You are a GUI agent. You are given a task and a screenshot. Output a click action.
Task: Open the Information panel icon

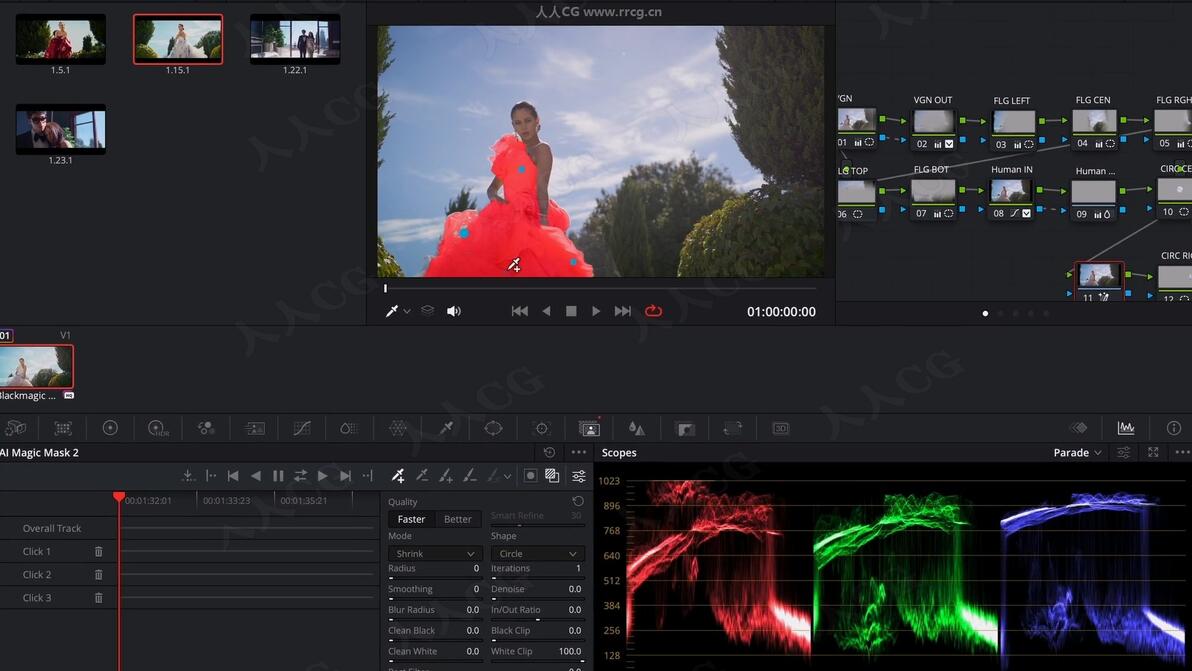point(1174,429)
